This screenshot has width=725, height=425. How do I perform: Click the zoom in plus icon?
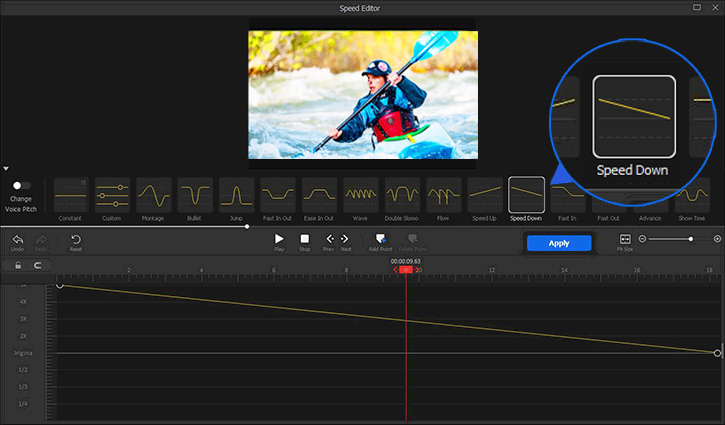(717, 239)
